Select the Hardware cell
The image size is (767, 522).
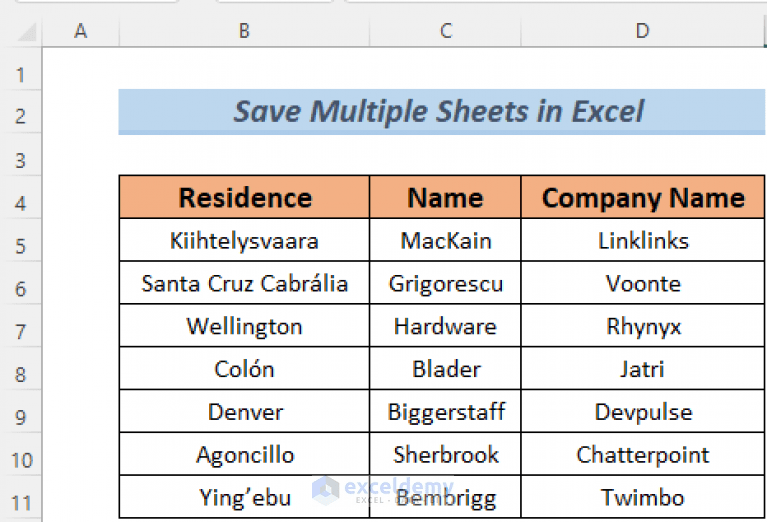446,325
